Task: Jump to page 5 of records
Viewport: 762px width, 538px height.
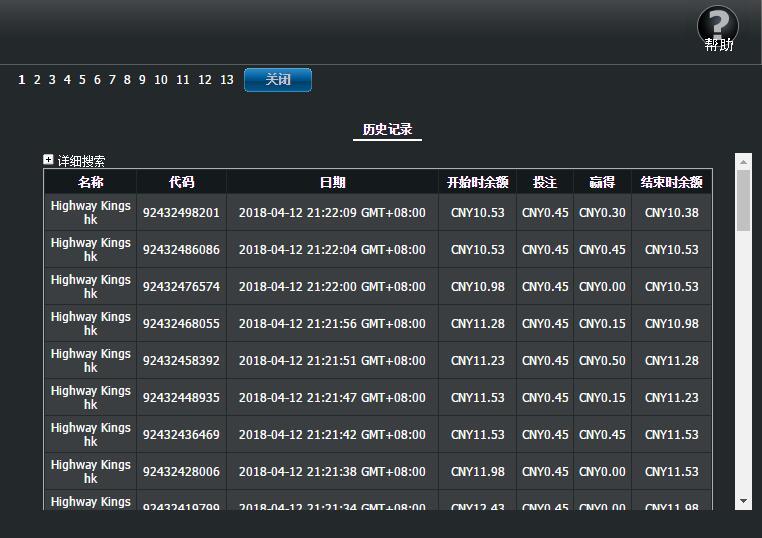Action: (82, 80)
